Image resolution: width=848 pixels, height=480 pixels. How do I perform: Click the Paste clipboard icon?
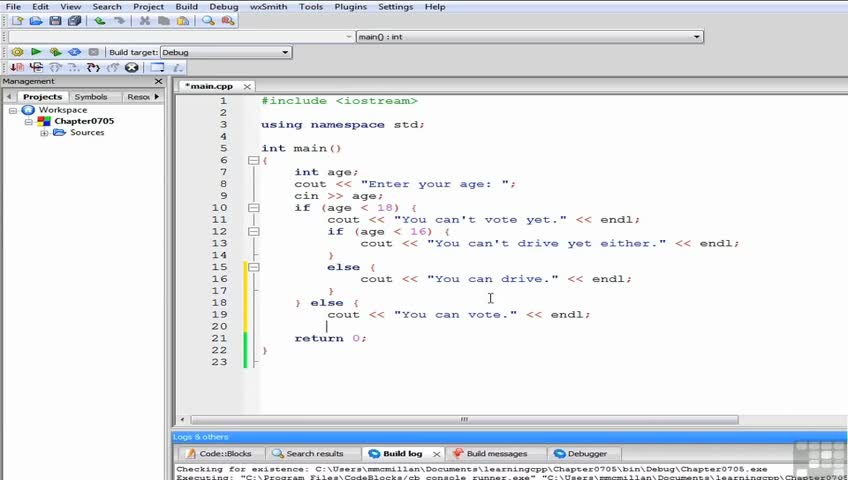183,21
